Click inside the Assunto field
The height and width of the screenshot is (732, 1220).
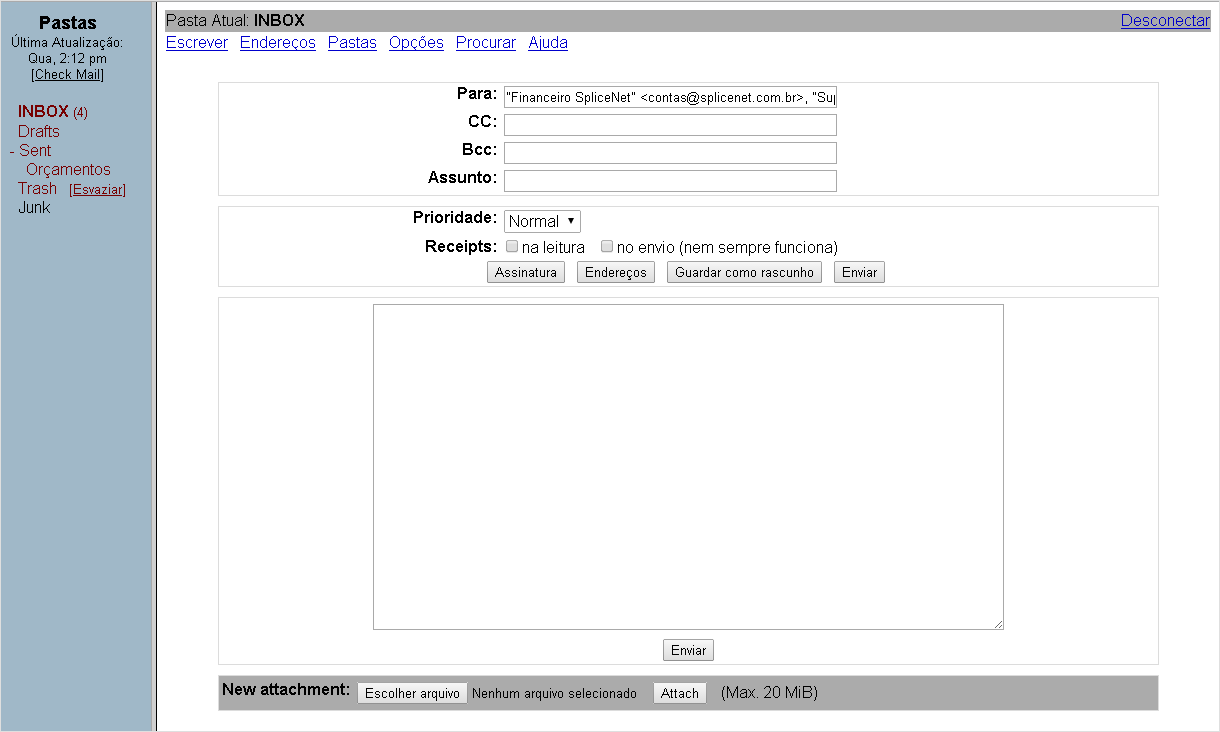coord(670,181)
